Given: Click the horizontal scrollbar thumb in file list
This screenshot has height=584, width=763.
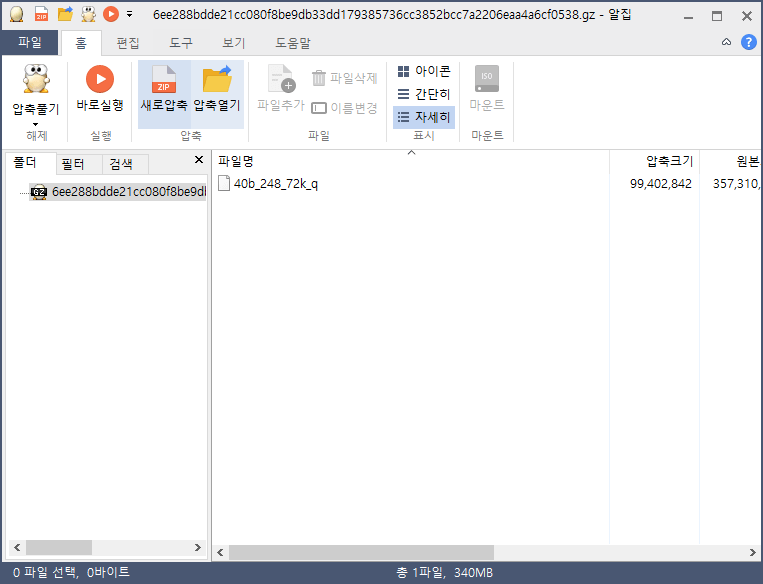Looking at the screenshot, I should coord(361,552).
